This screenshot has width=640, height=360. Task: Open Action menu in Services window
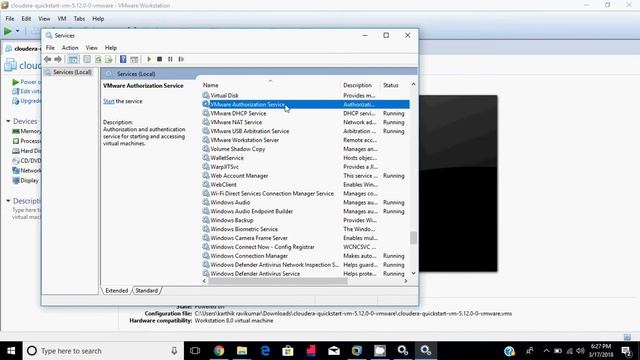click(70, 48)
